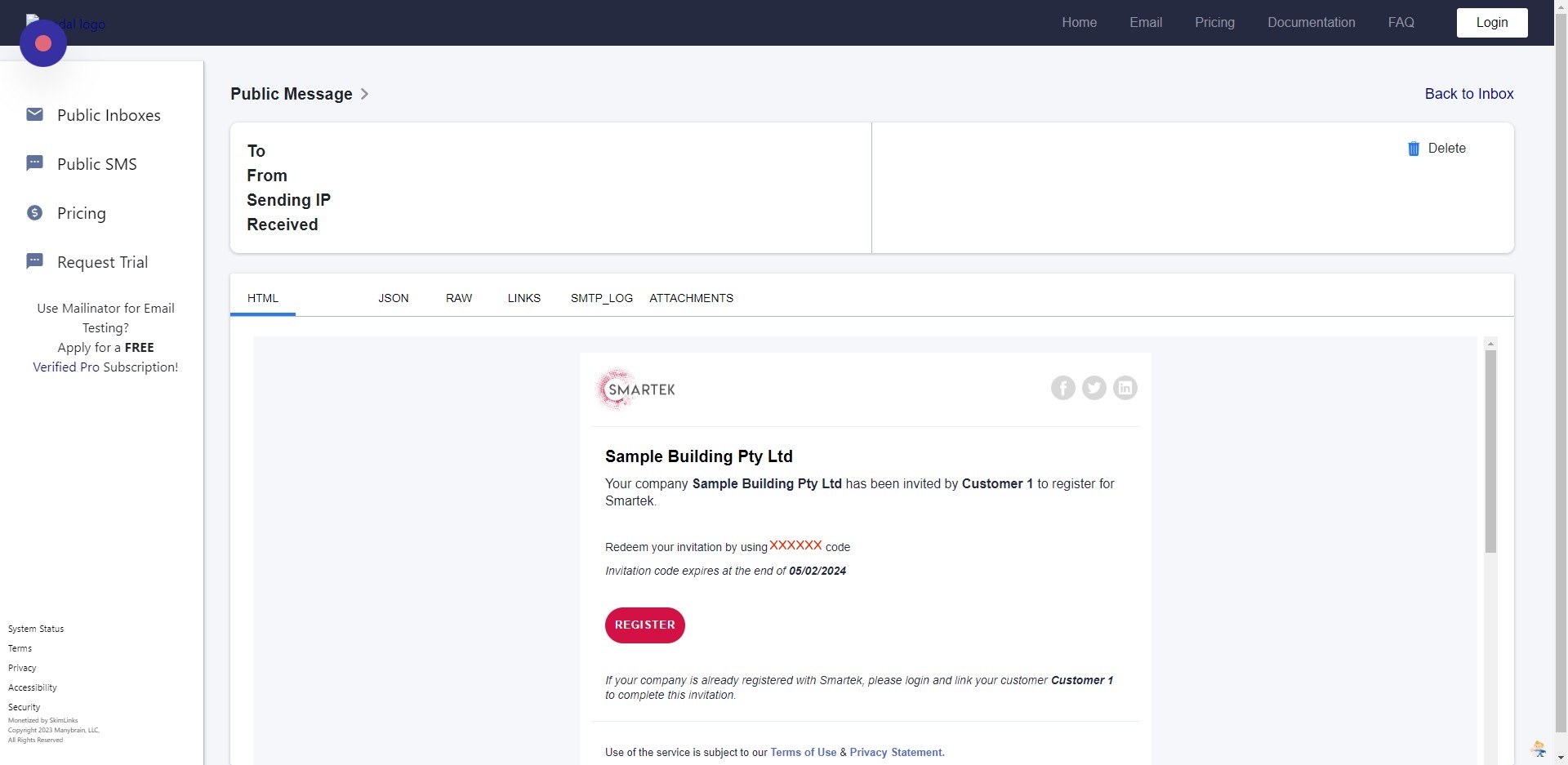Click the Public SMS chat bubble icon

tap(34, 163)
